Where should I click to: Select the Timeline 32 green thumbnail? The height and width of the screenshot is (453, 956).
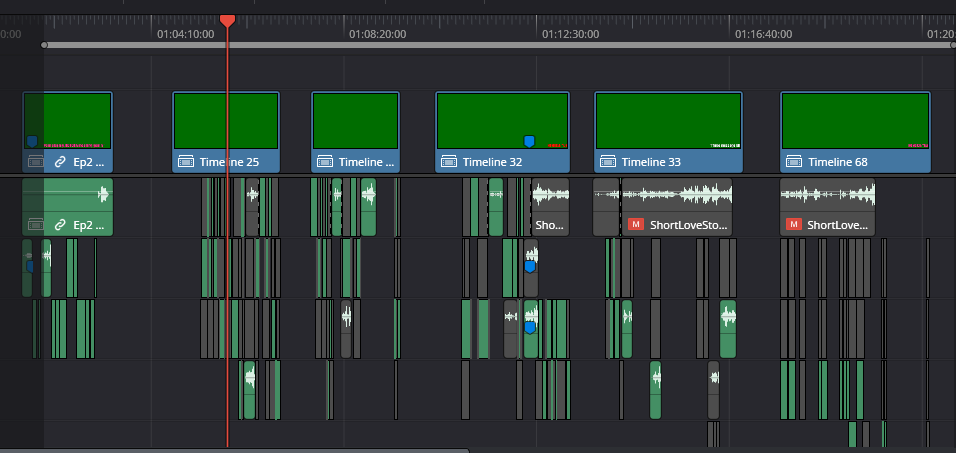click(x=502, y=121)
